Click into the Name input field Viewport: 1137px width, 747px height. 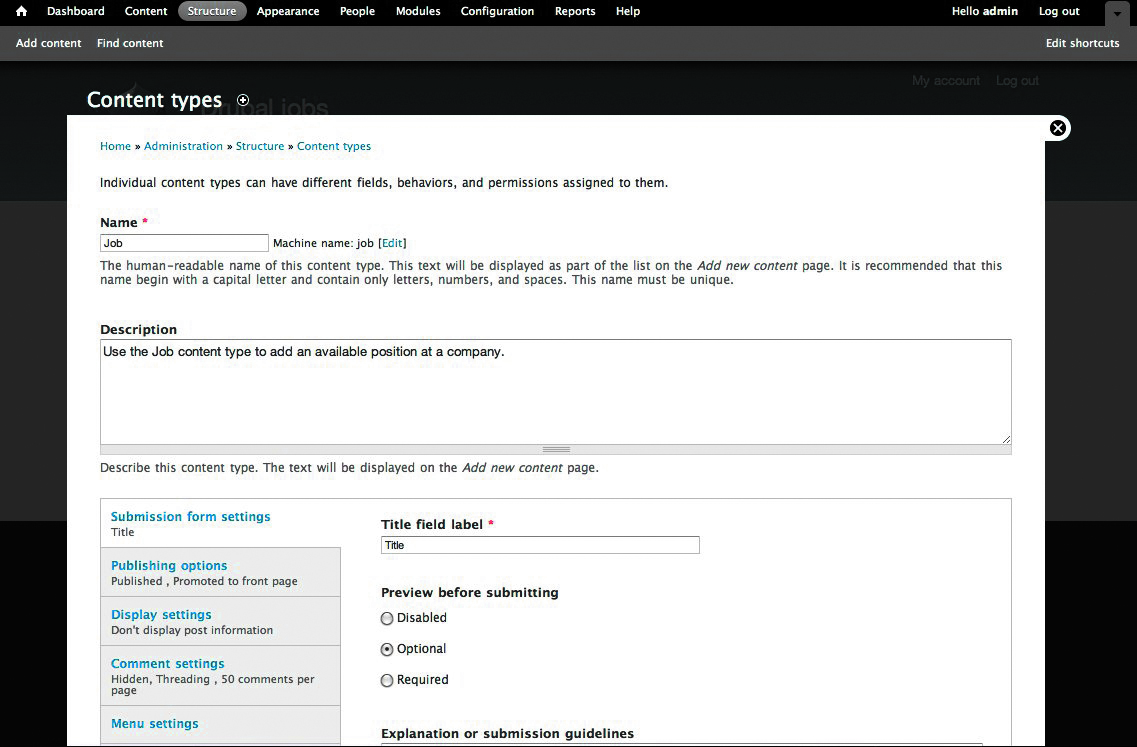coord(184,243)
